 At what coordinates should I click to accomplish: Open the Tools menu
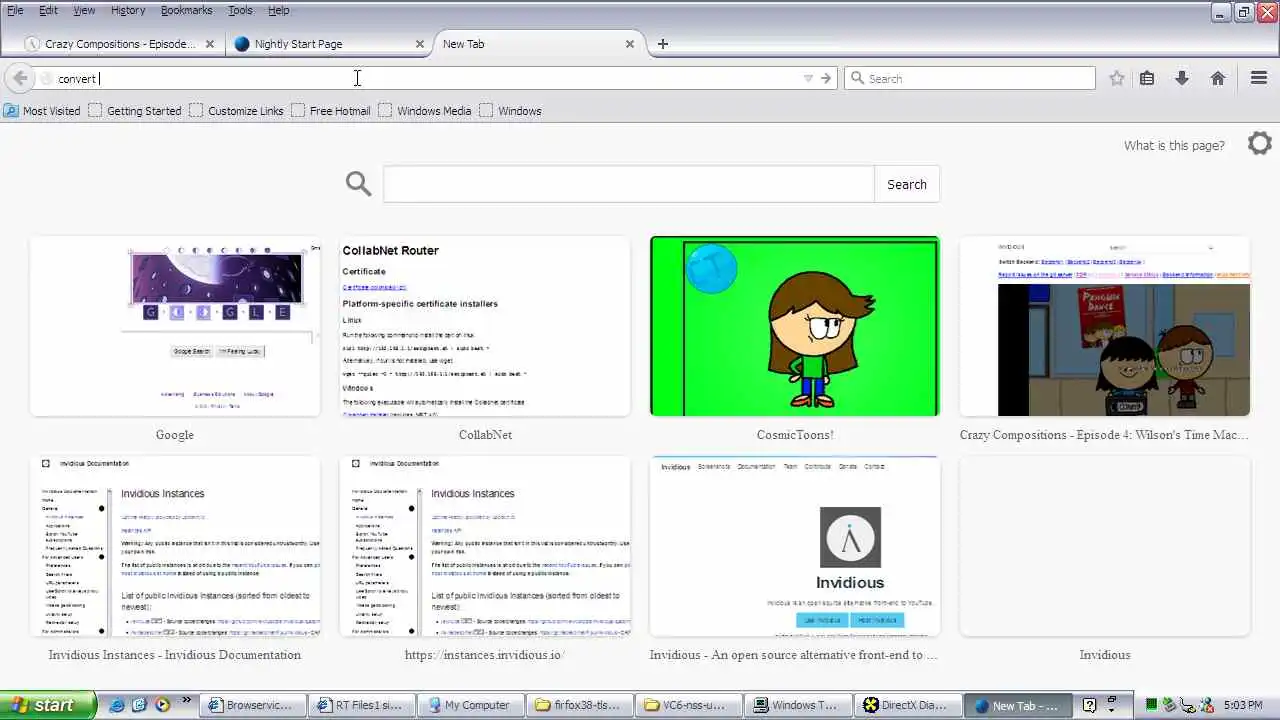point(240,10)
